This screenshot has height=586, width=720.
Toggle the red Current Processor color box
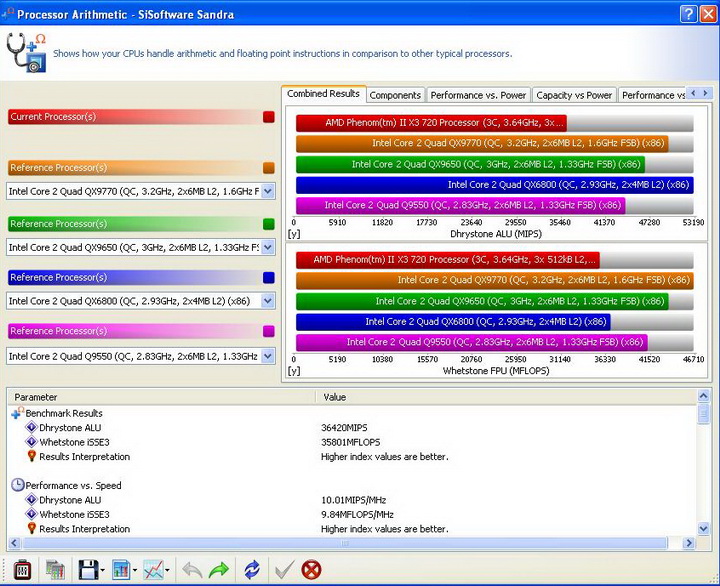coord(269,117)
